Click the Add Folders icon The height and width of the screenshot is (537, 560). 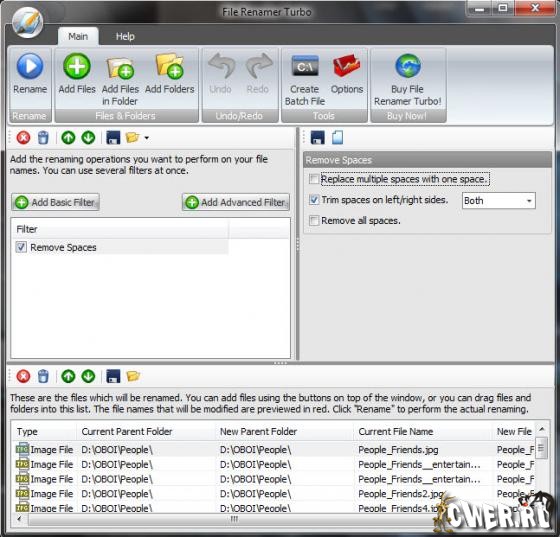click(x=170, y=66)
